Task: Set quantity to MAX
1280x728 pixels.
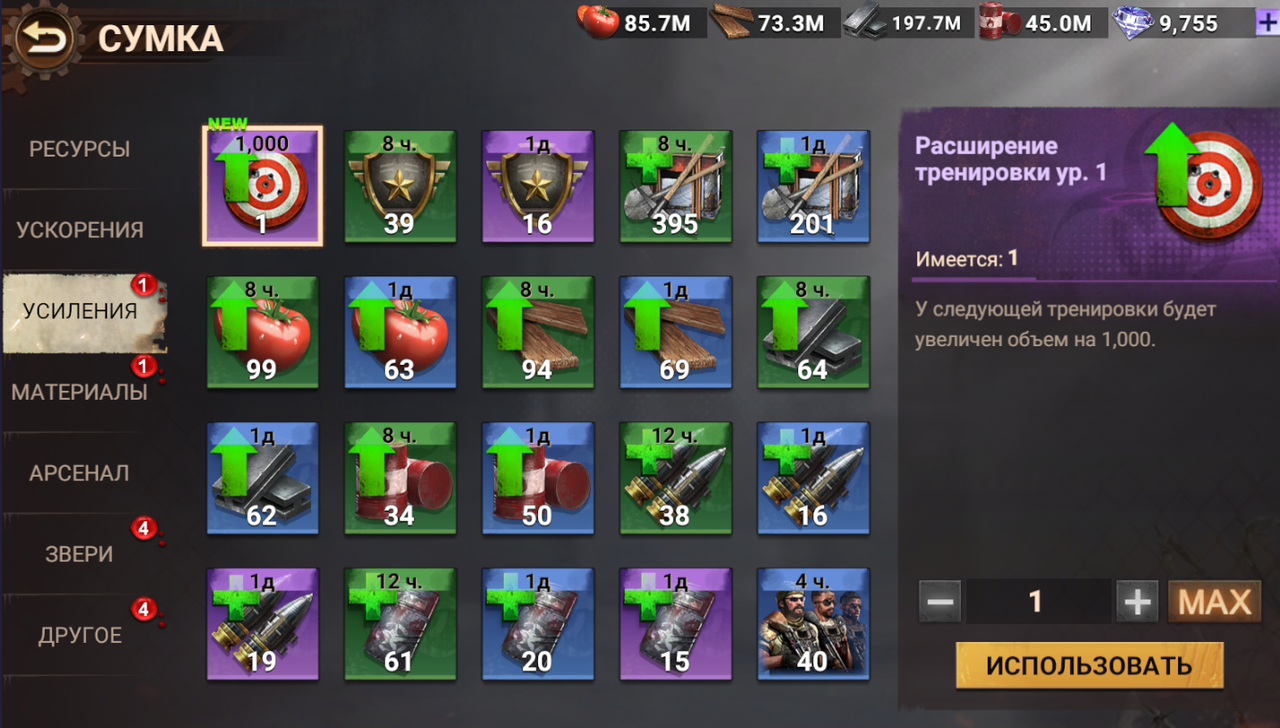Action: click(x=1214, y=601)
